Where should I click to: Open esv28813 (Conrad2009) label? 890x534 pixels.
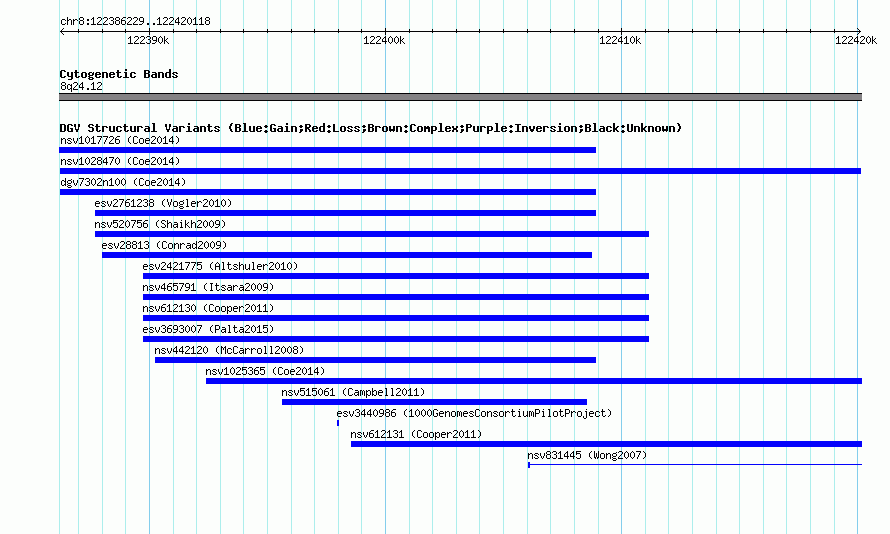[164, 245]
